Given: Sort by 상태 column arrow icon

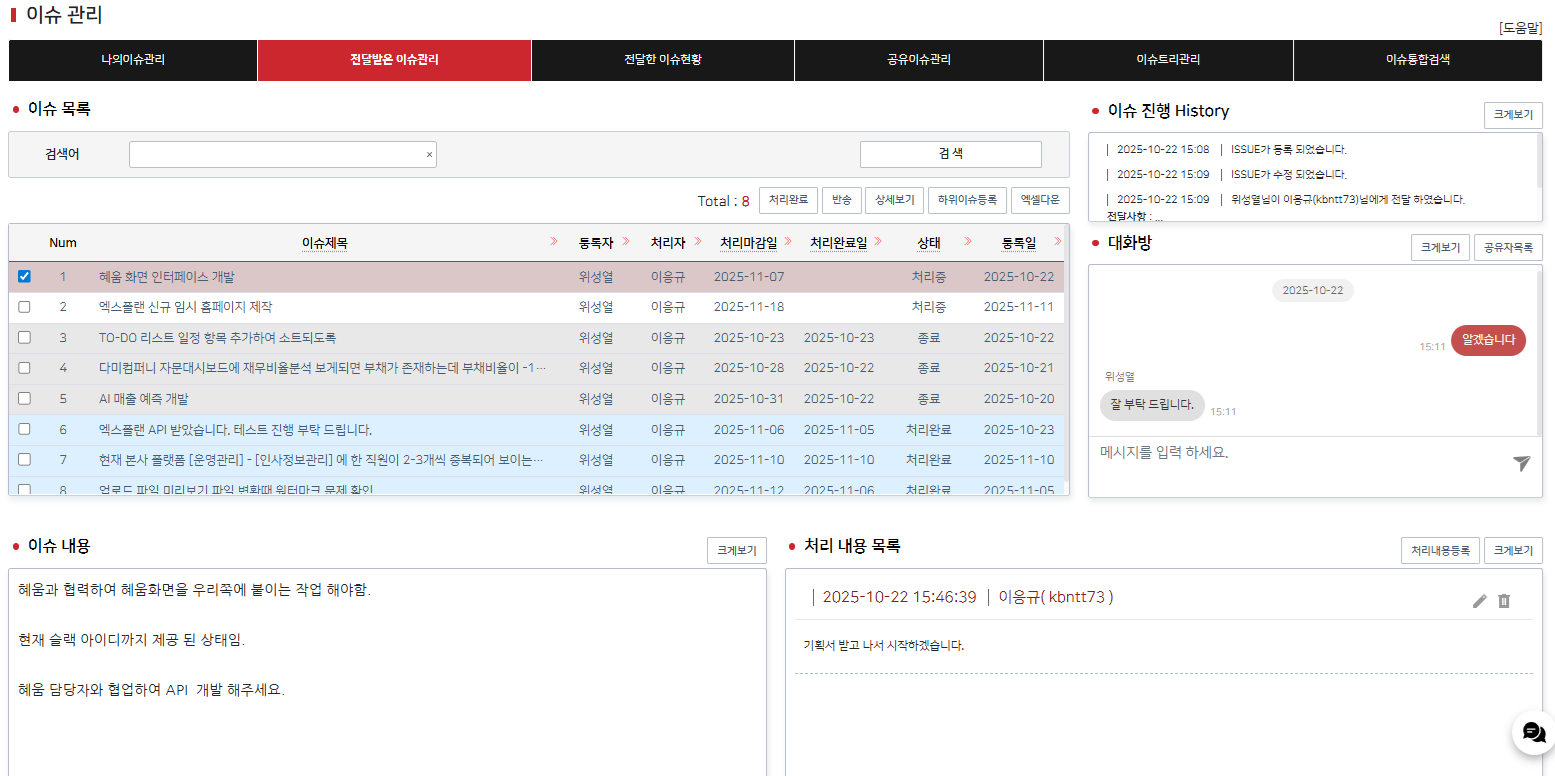Looking at the screenshot, I should click(x=968, y=242).
